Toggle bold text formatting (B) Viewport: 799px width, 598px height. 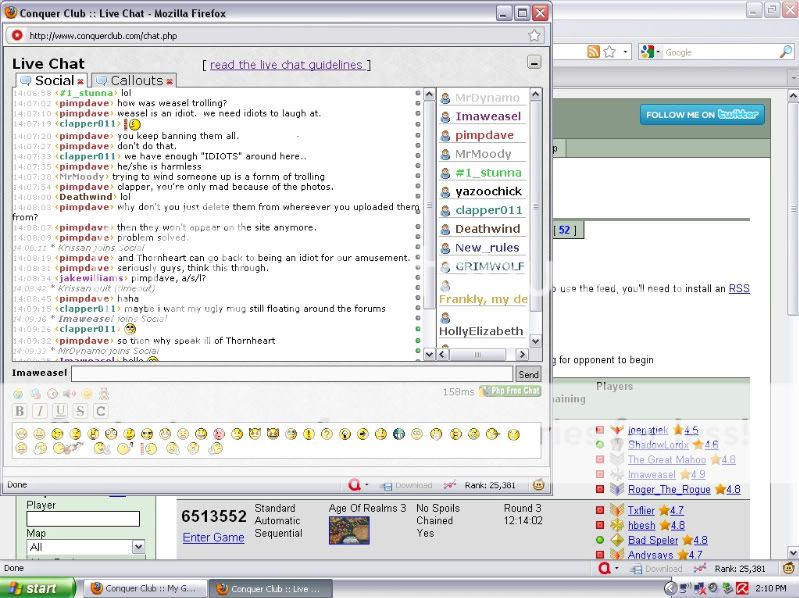19,411
